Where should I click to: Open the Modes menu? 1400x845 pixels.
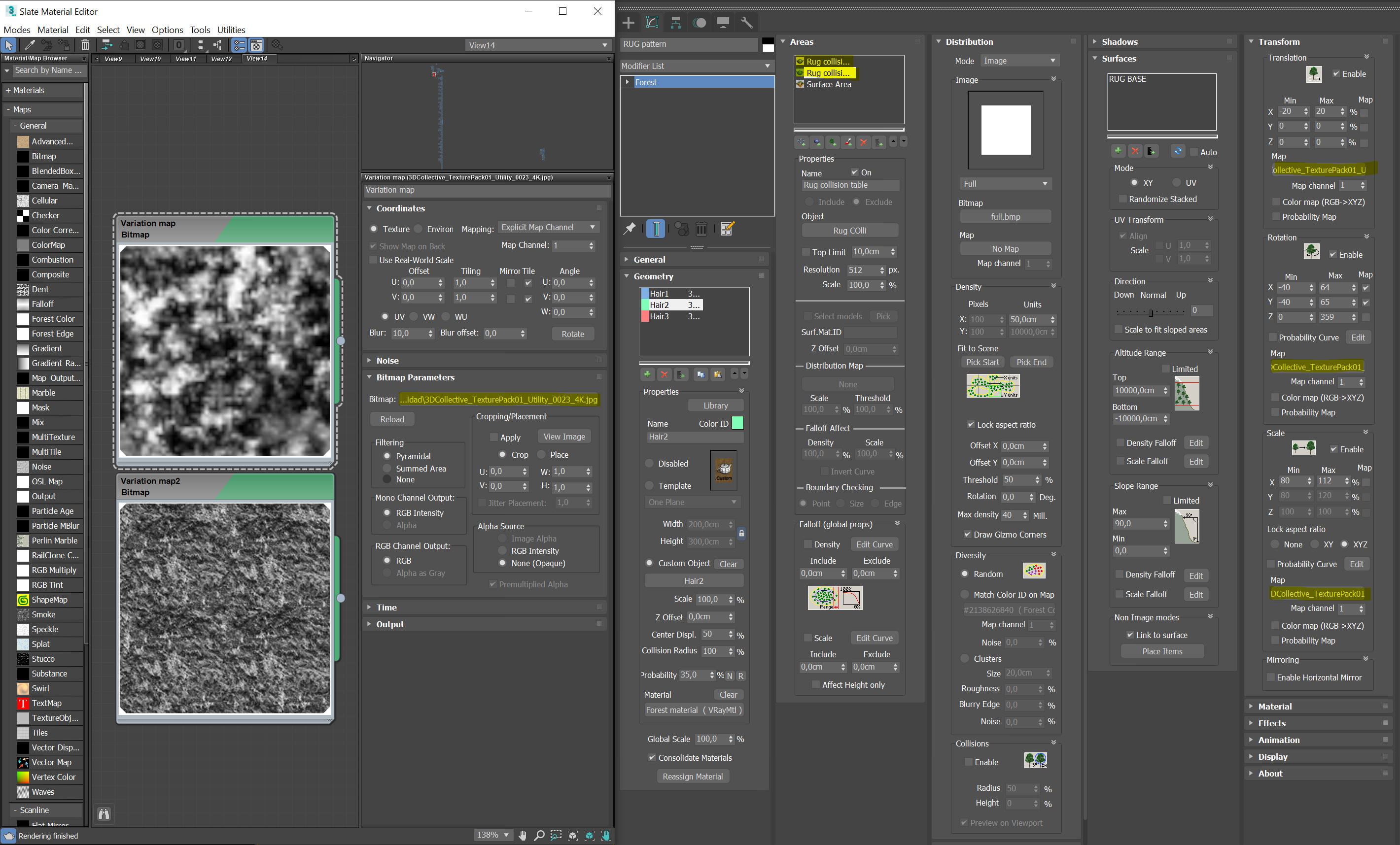17,30
